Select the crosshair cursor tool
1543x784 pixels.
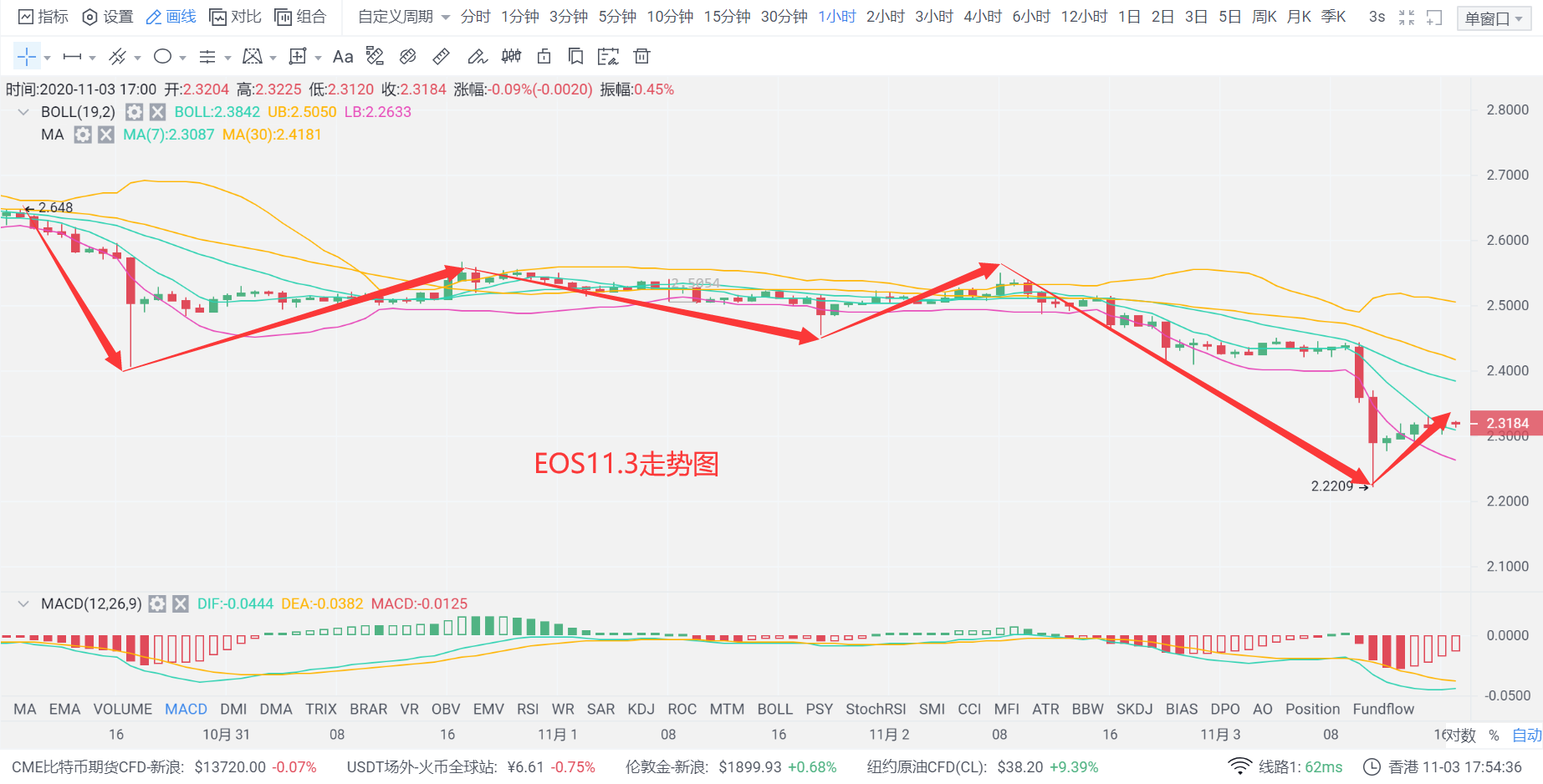pyautogui.click(x=27, y=56)
